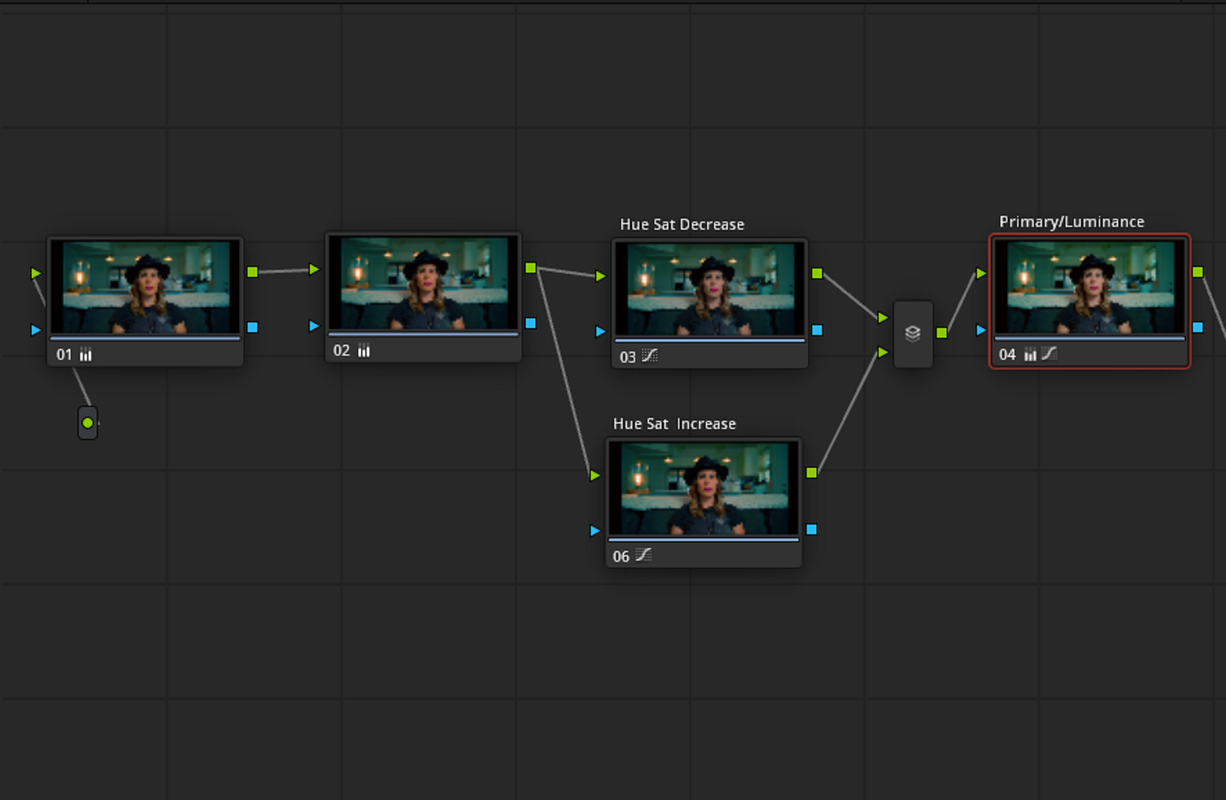Click node 03's blue key output square
1226x800 pixels.
[x=817, y=329]
